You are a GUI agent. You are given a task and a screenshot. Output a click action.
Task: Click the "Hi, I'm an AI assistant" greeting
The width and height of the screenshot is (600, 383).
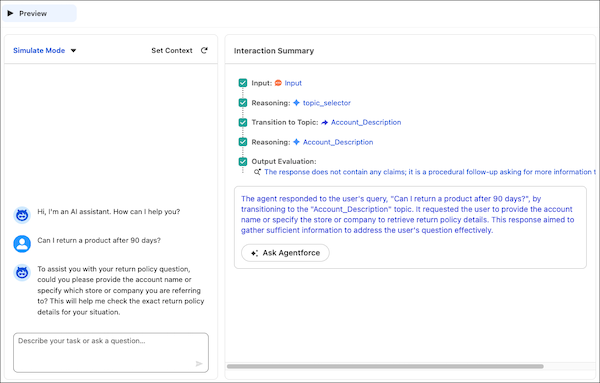(x=109, y=212)
